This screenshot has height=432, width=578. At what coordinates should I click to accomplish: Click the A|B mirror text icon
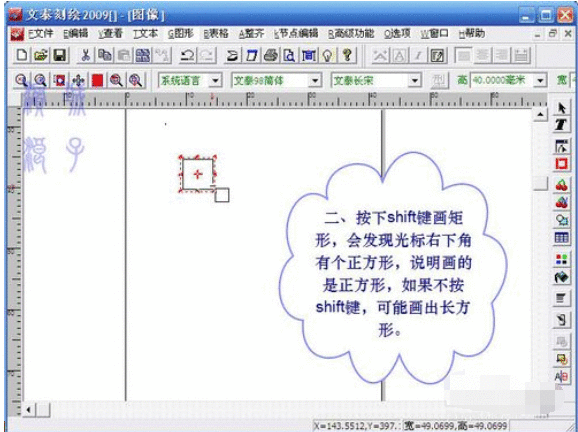pyautogui.click(x=561, y=376)
